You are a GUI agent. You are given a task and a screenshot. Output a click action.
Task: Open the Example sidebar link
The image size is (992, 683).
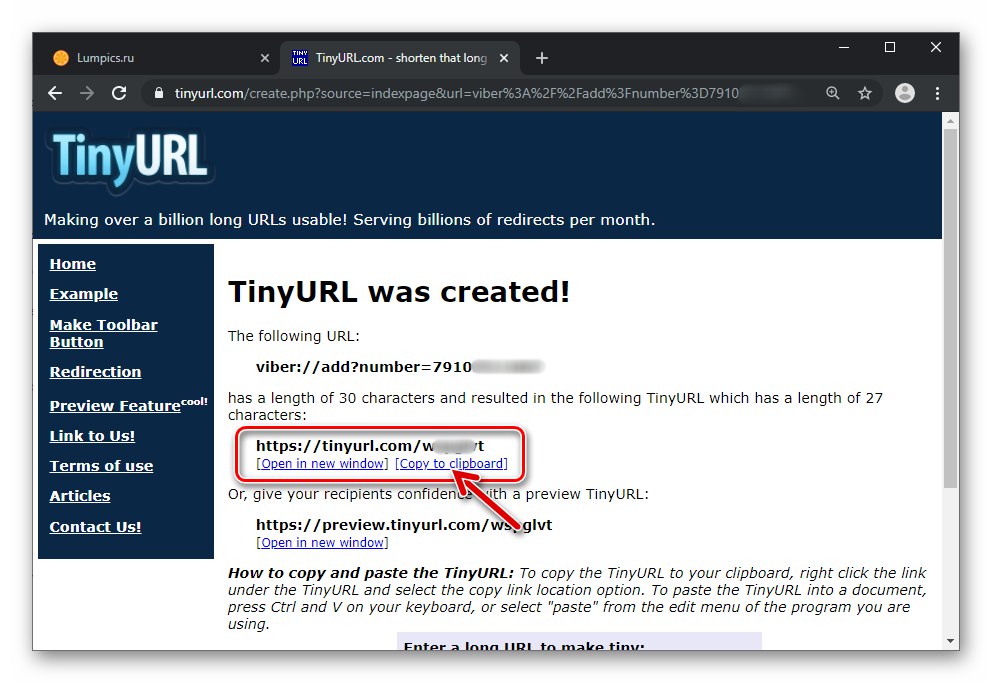click(x=84, y=294)
